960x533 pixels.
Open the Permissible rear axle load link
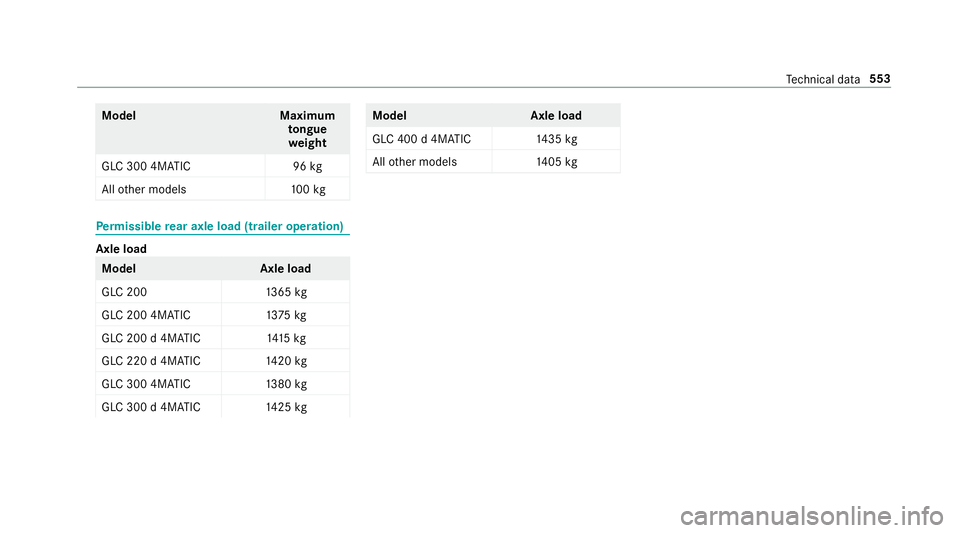220,226
